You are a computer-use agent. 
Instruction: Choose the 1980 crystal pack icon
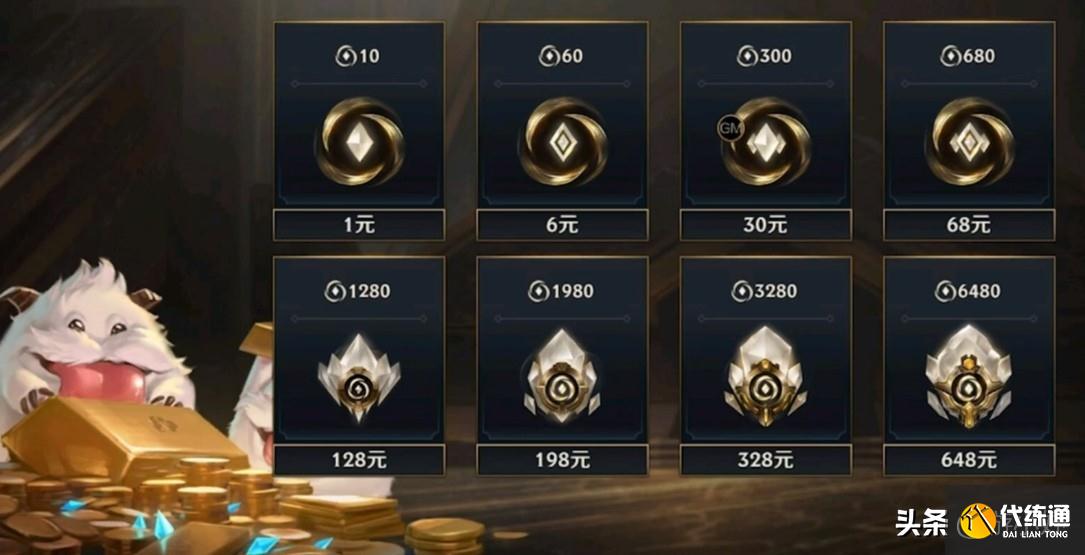[563, 376]
